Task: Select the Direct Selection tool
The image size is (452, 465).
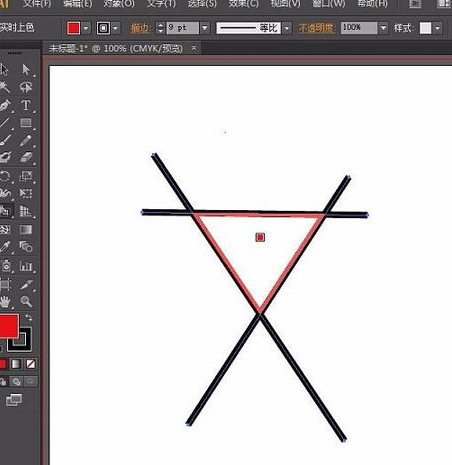Action: (26, 69)
